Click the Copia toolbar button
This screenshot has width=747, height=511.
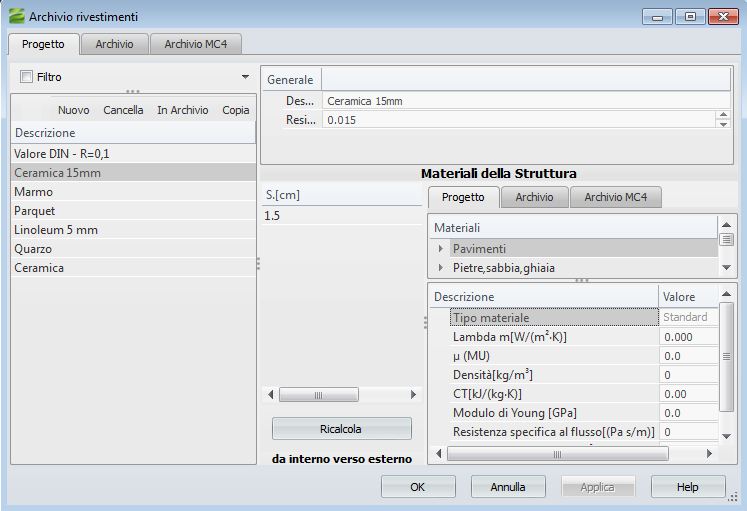pyautogui.click(x=236, y=110)
